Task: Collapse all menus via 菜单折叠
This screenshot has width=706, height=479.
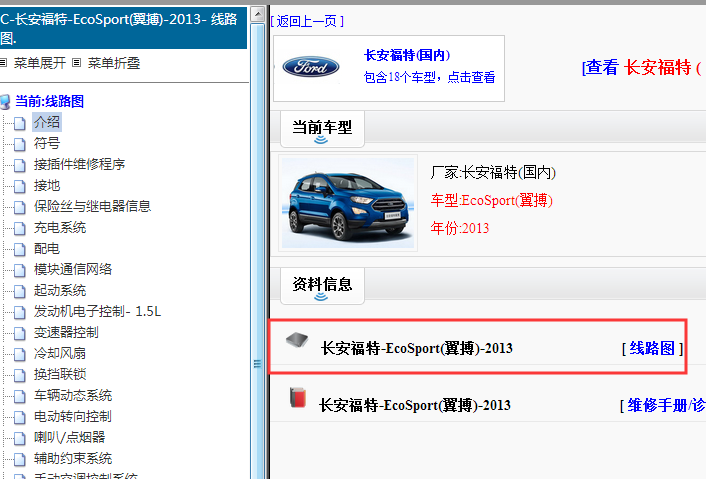Action: pyautogui.click(x=113, y=63)
